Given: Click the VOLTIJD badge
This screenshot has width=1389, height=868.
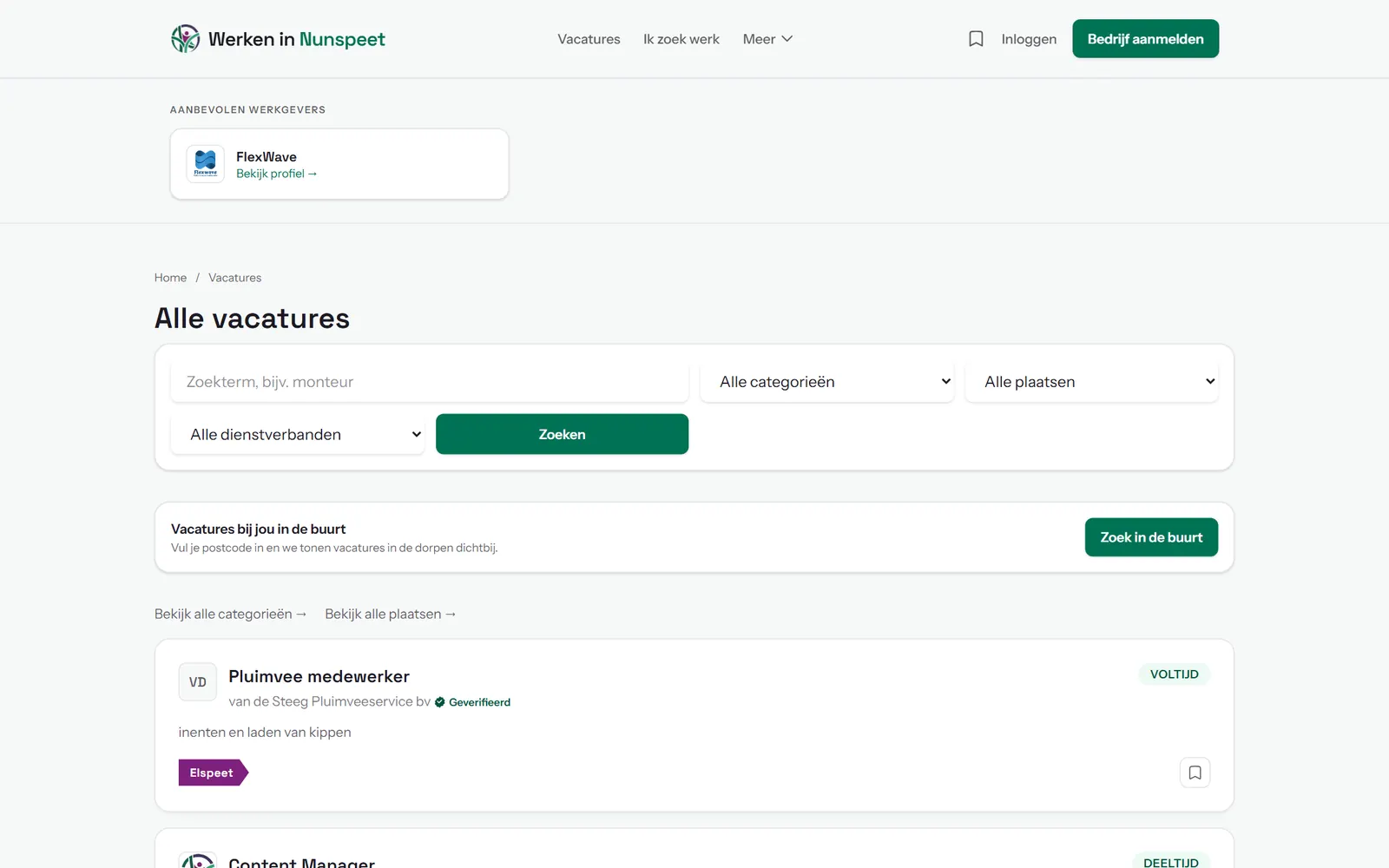Looking at the screenshot, I should coord(1174,674).
